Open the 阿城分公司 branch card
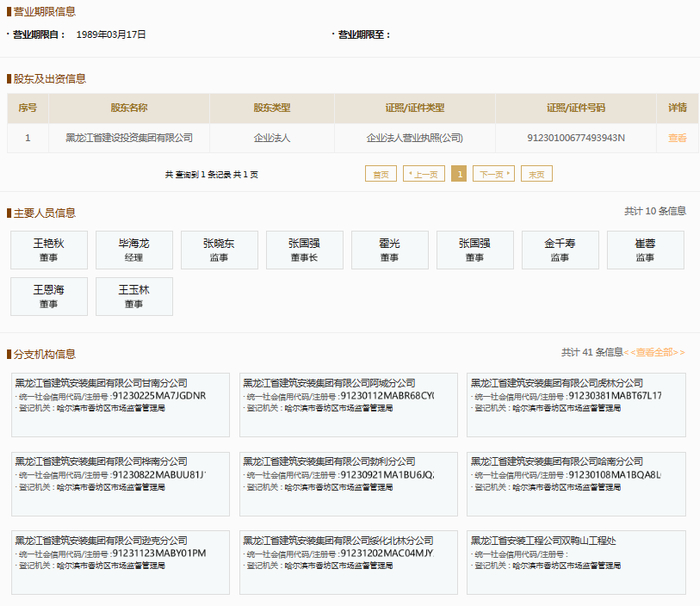 [x=348, y=405]
